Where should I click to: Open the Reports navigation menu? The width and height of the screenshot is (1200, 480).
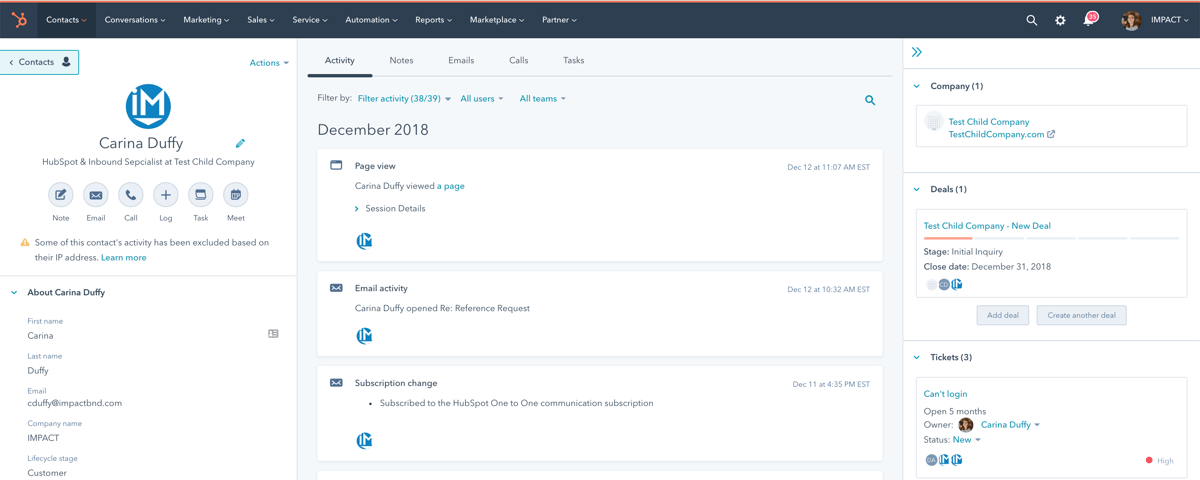433,20
